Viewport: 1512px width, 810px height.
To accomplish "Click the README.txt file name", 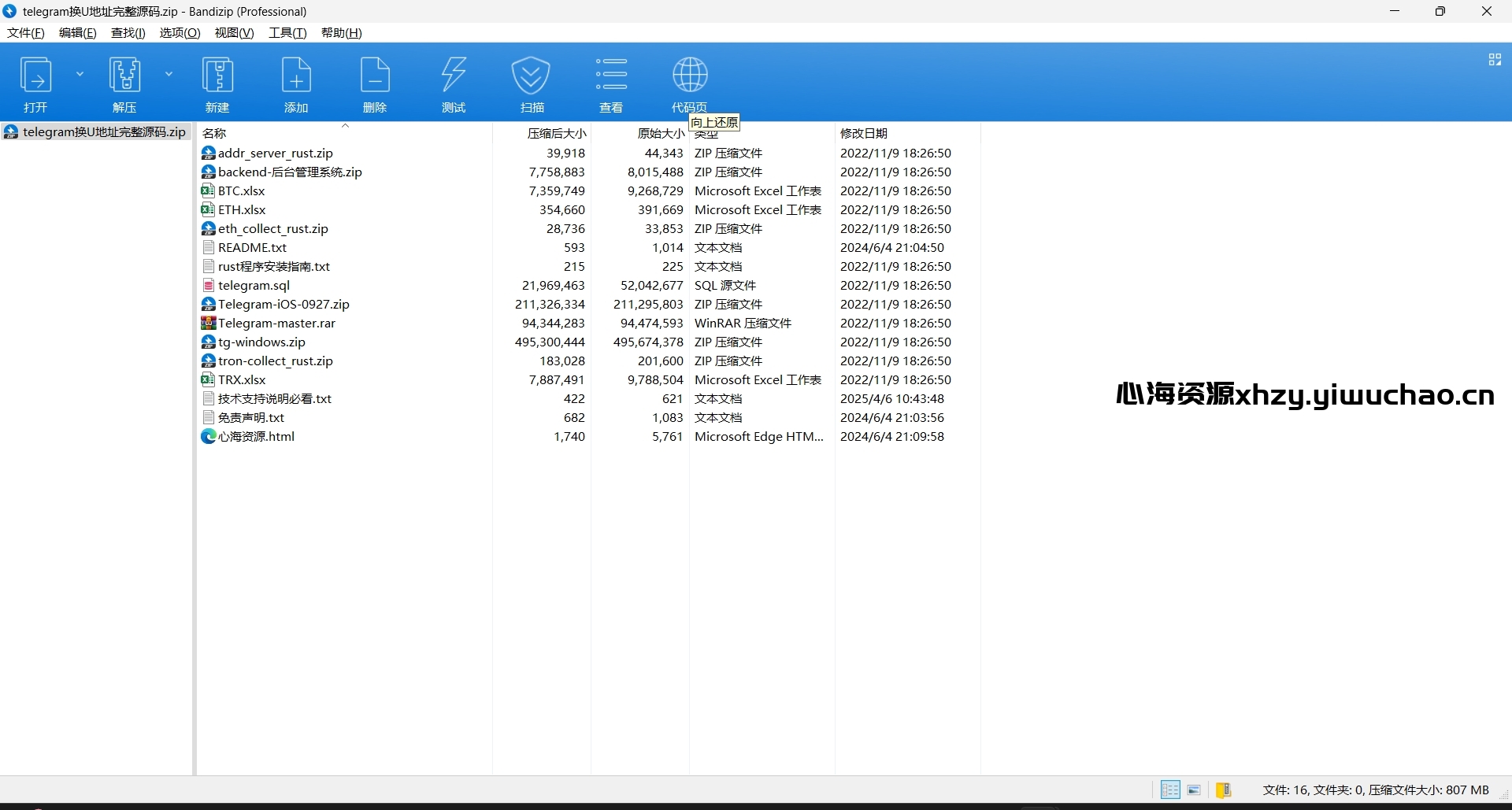I will coord(253,247).
